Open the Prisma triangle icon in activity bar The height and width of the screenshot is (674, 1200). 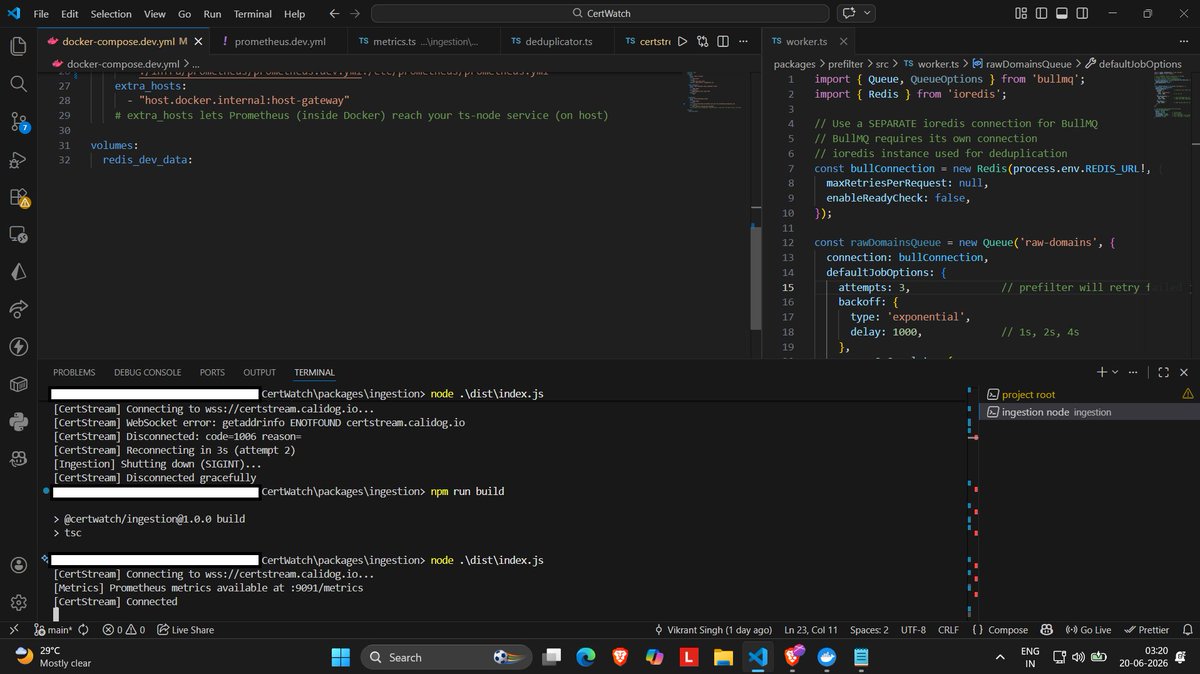tap(18, 271)
